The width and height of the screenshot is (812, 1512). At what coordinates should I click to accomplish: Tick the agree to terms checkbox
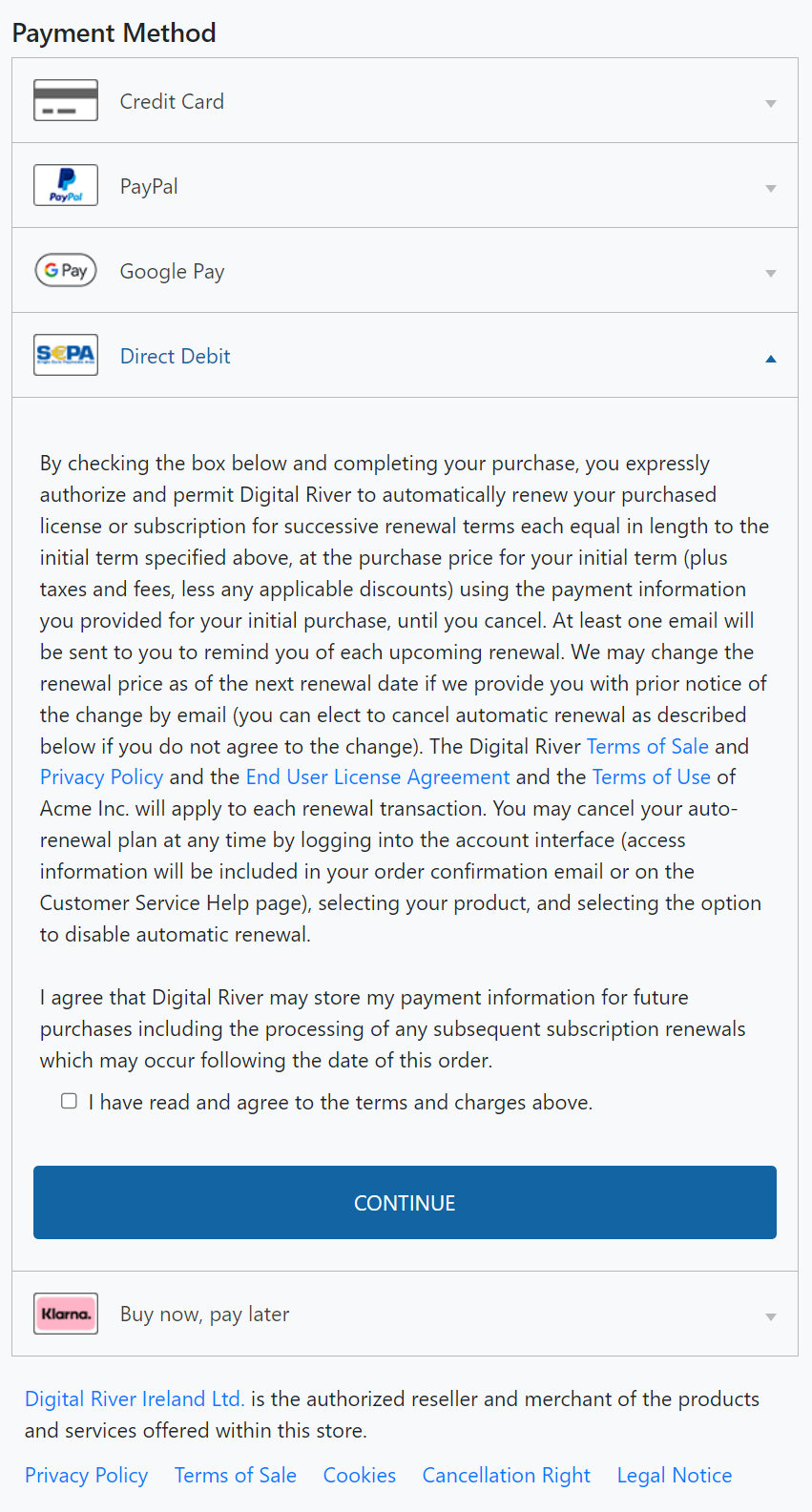point(70,1101)
